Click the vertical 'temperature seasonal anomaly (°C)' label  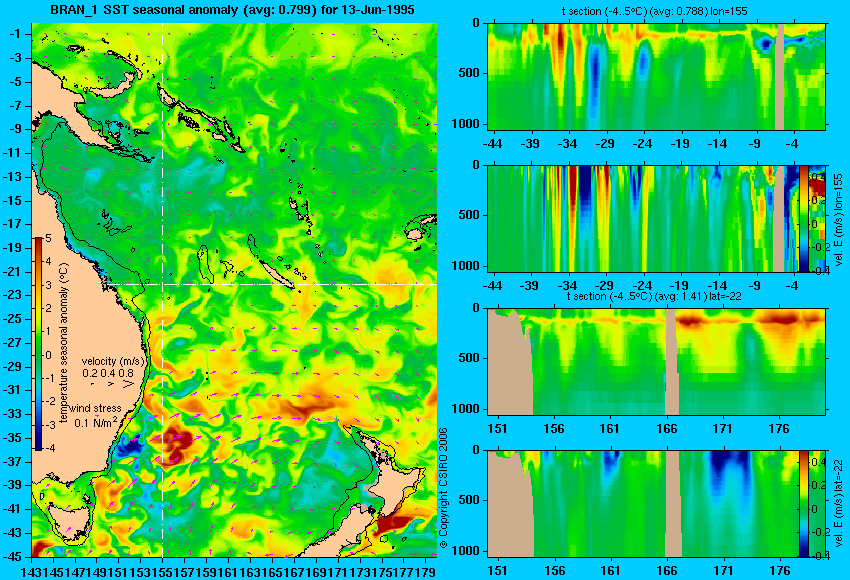pos(63,343)
